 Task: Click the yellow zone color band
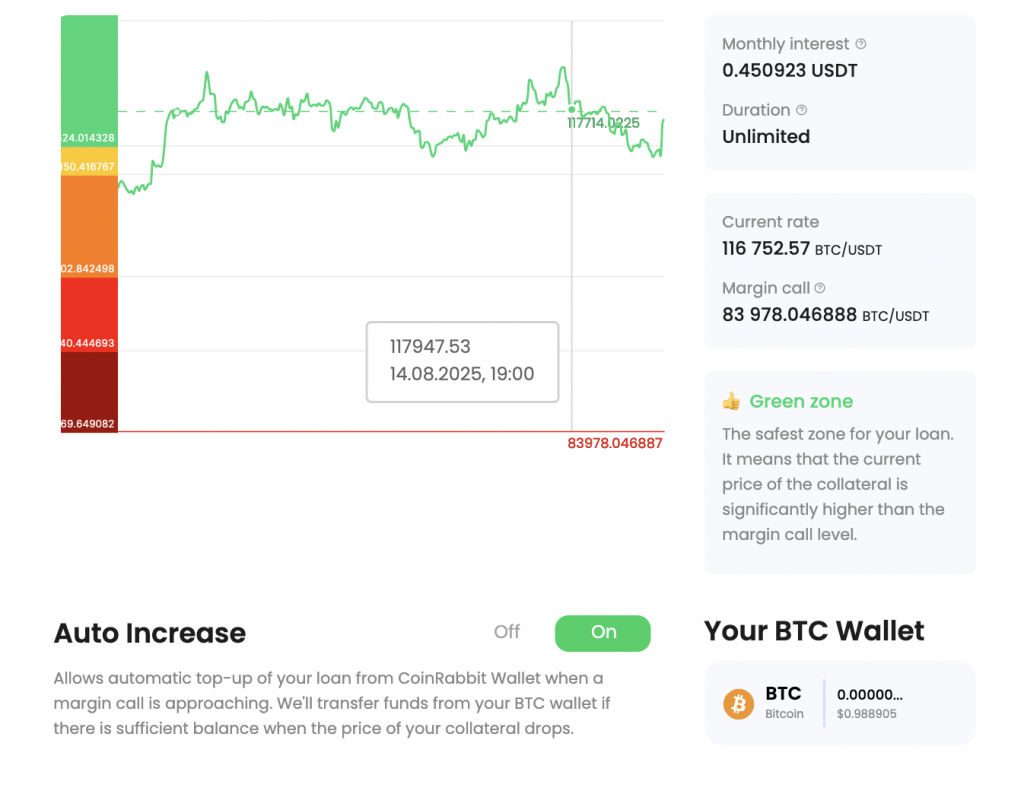[x=89, y=161]
